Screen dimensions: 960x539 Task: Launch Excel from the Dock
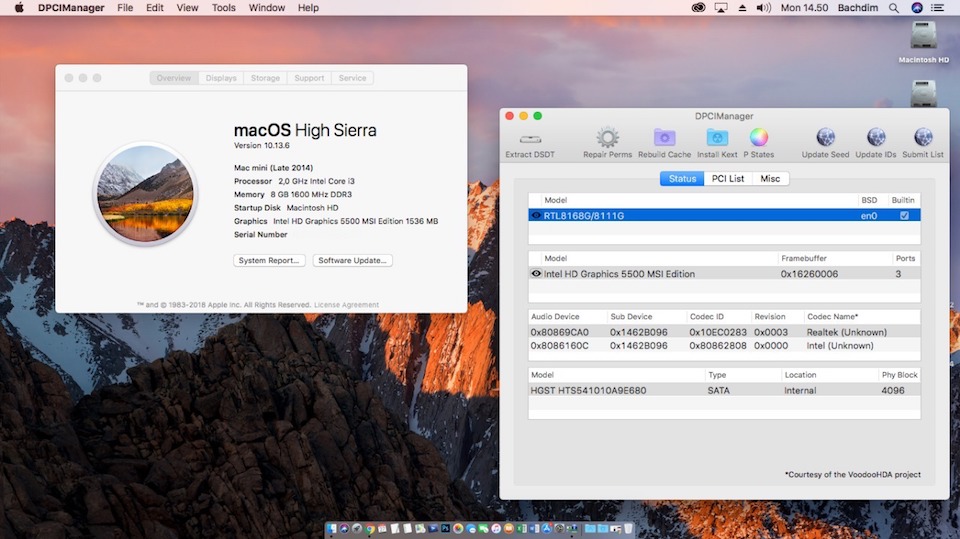[x=521, y=529]
